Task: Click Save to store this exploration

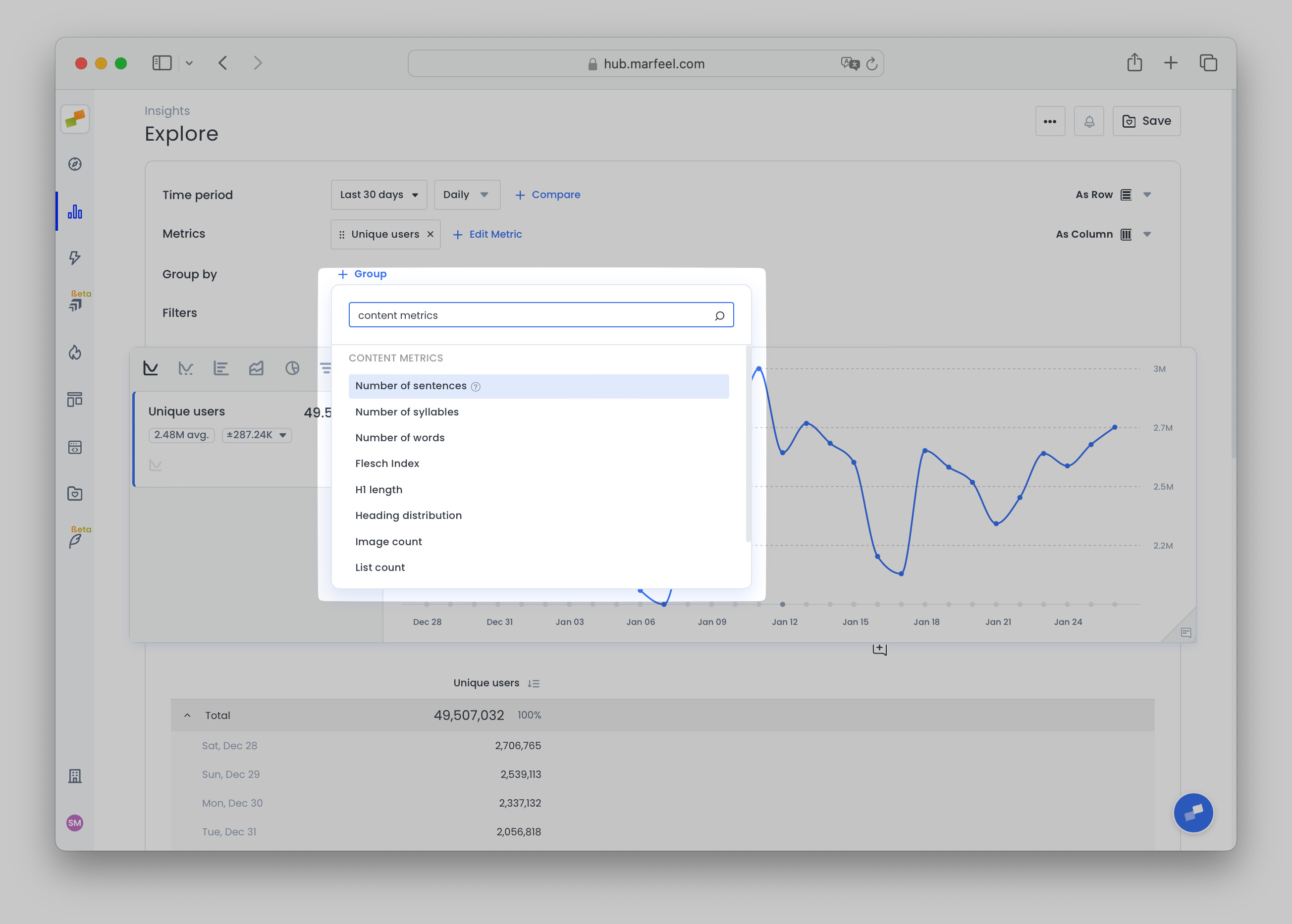Action: click(1146, 121)
